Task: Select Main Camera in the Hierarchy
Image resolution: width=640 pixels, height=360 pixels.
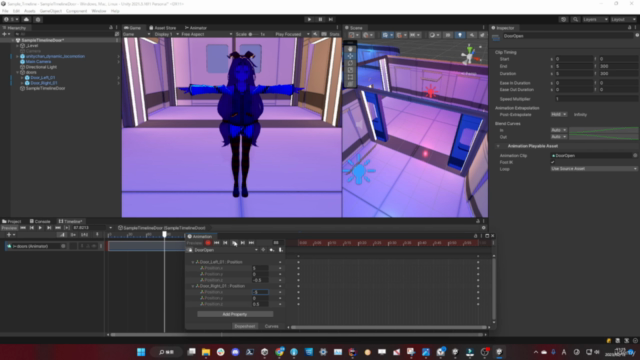Action: click(38, 62)
